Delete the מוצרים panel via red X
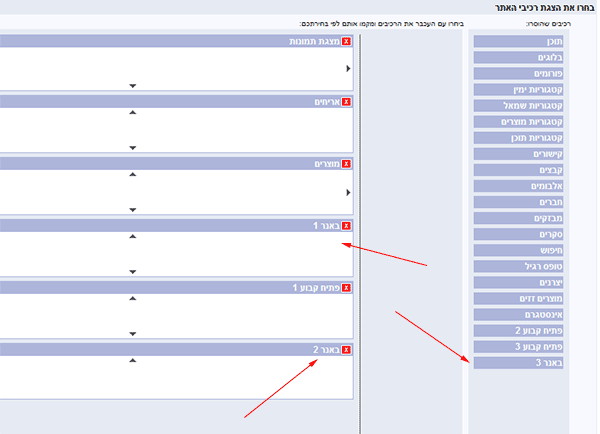Viewport: 600px width, 434px height. pyautogui.click(x=347, y=164)
